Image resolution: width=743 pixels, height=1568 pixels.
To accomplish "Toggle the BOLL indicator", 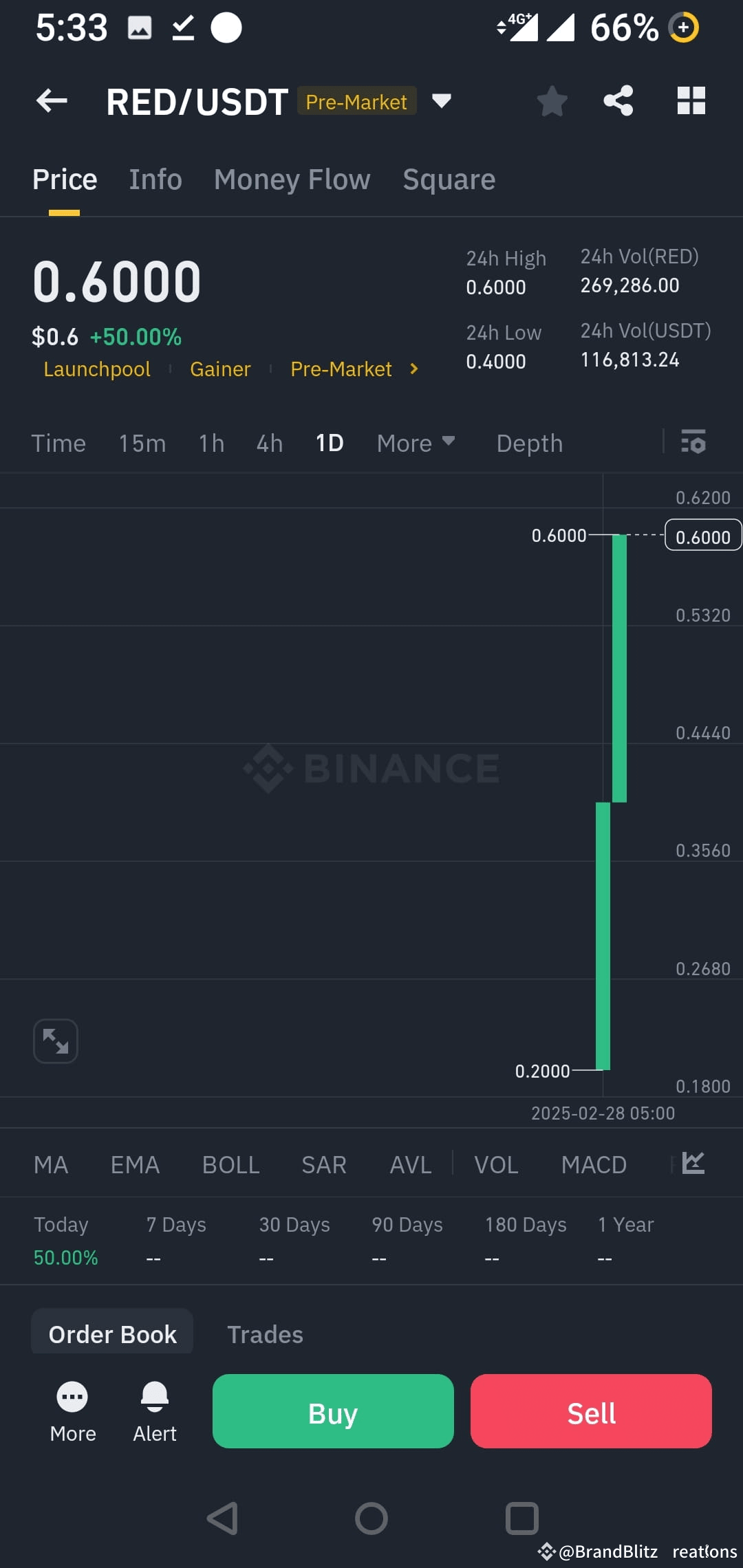I will (x=230, y=1165).
